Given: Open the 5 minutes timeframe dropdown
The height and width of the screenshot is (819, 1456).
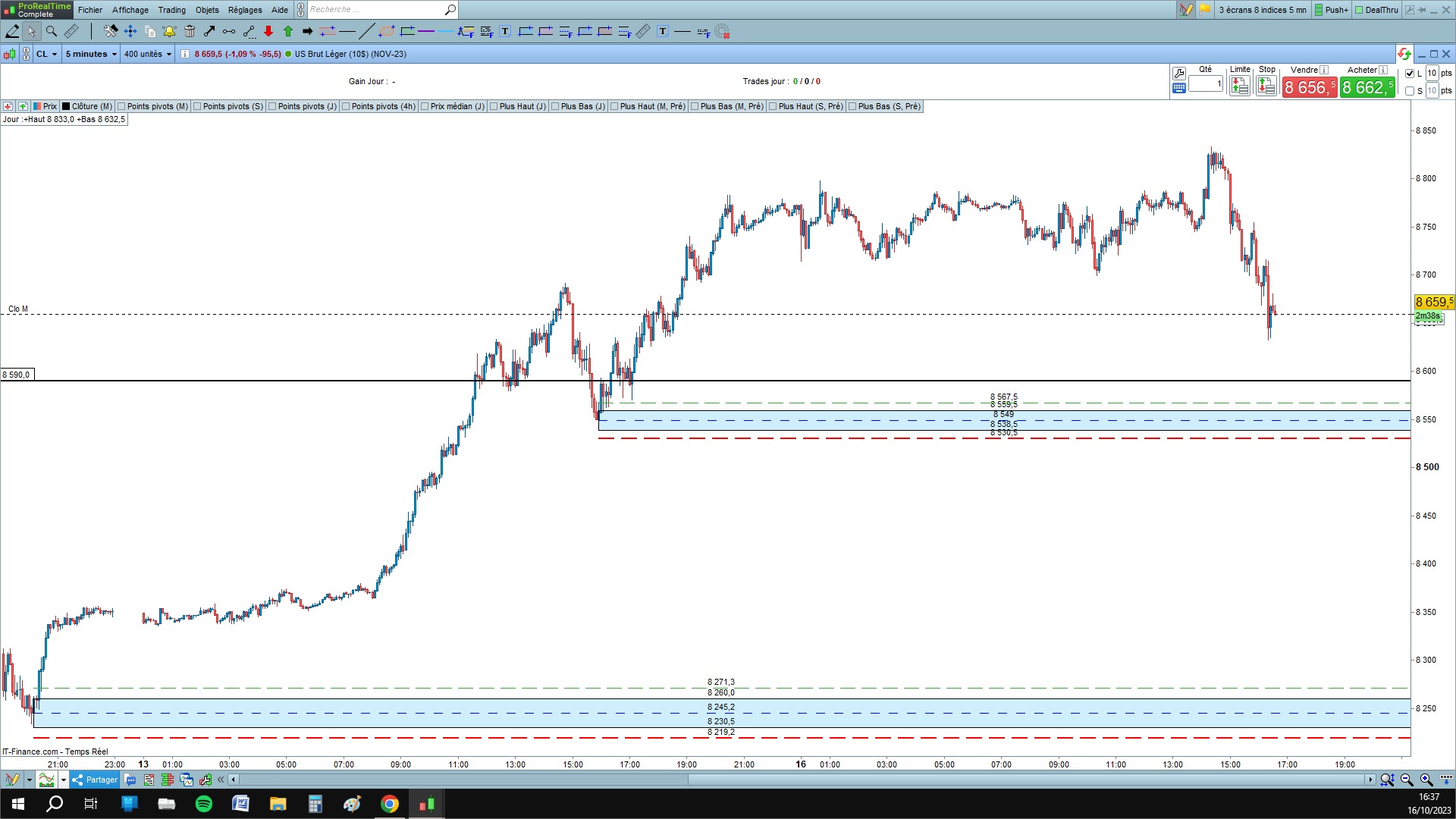Looking at the screenshot, I should pyautogui.click(x=91, y=54).
